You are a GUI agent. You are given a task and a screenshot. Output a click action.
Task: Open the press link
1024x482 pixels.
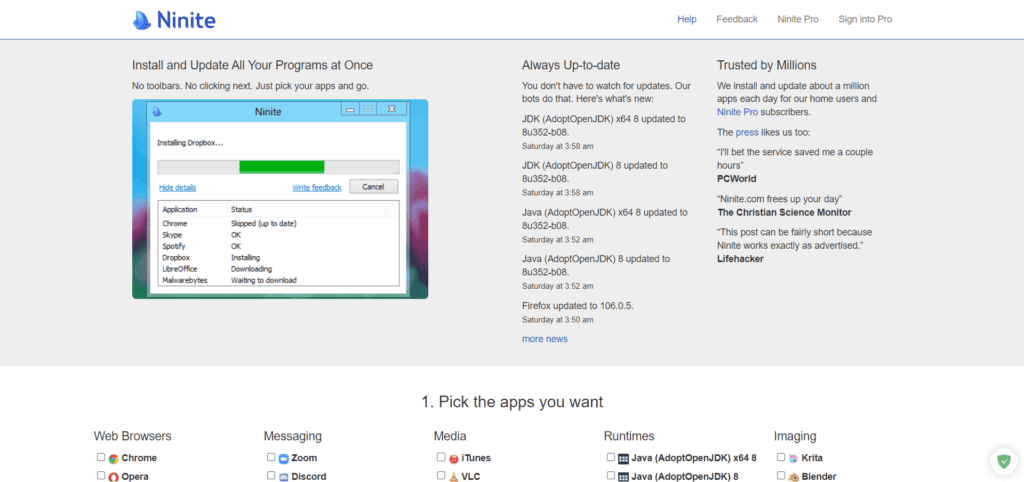pos(747,132)
